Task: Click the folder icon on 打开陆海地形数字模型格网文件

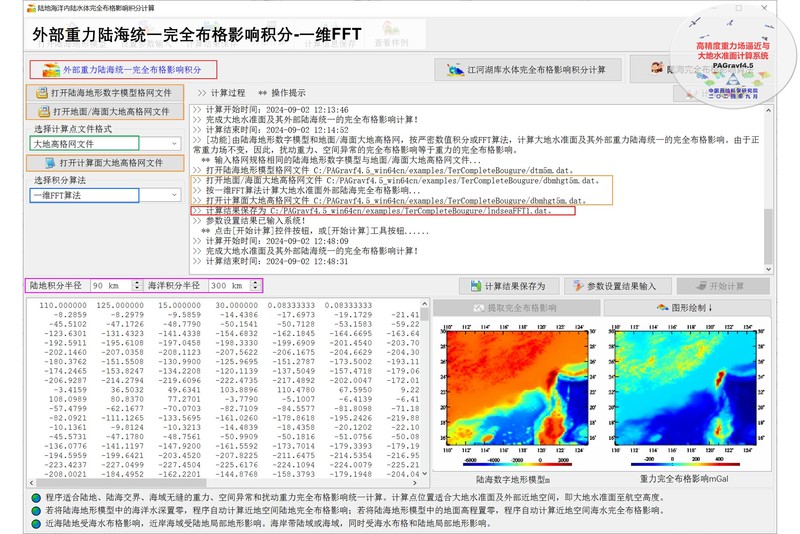Action: pyautogui.click(x=42, y=93)
